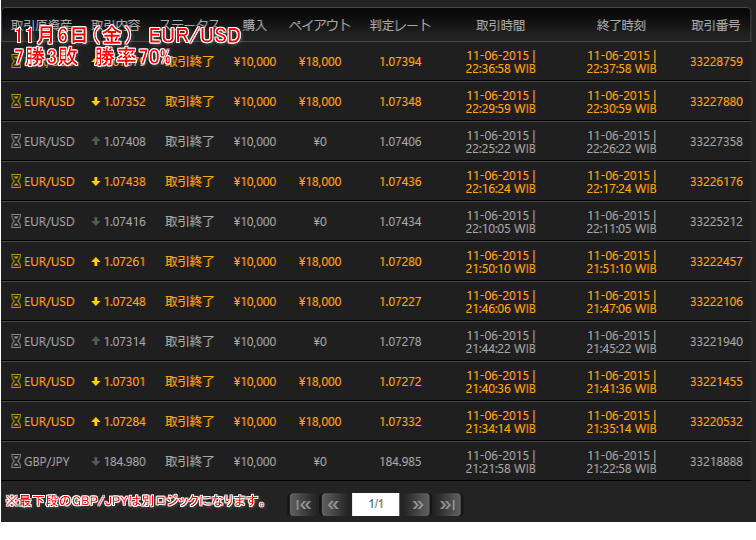Click up arrow beside rate 1.07314
The width and height of the screenshot is (756, 540).
coord(95,341)
